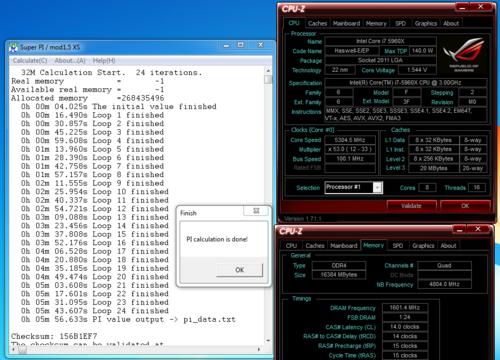Switch to Caches tab in lower CPU-Z window
This screenshot has height=360, width=500.
coord(315,246)
